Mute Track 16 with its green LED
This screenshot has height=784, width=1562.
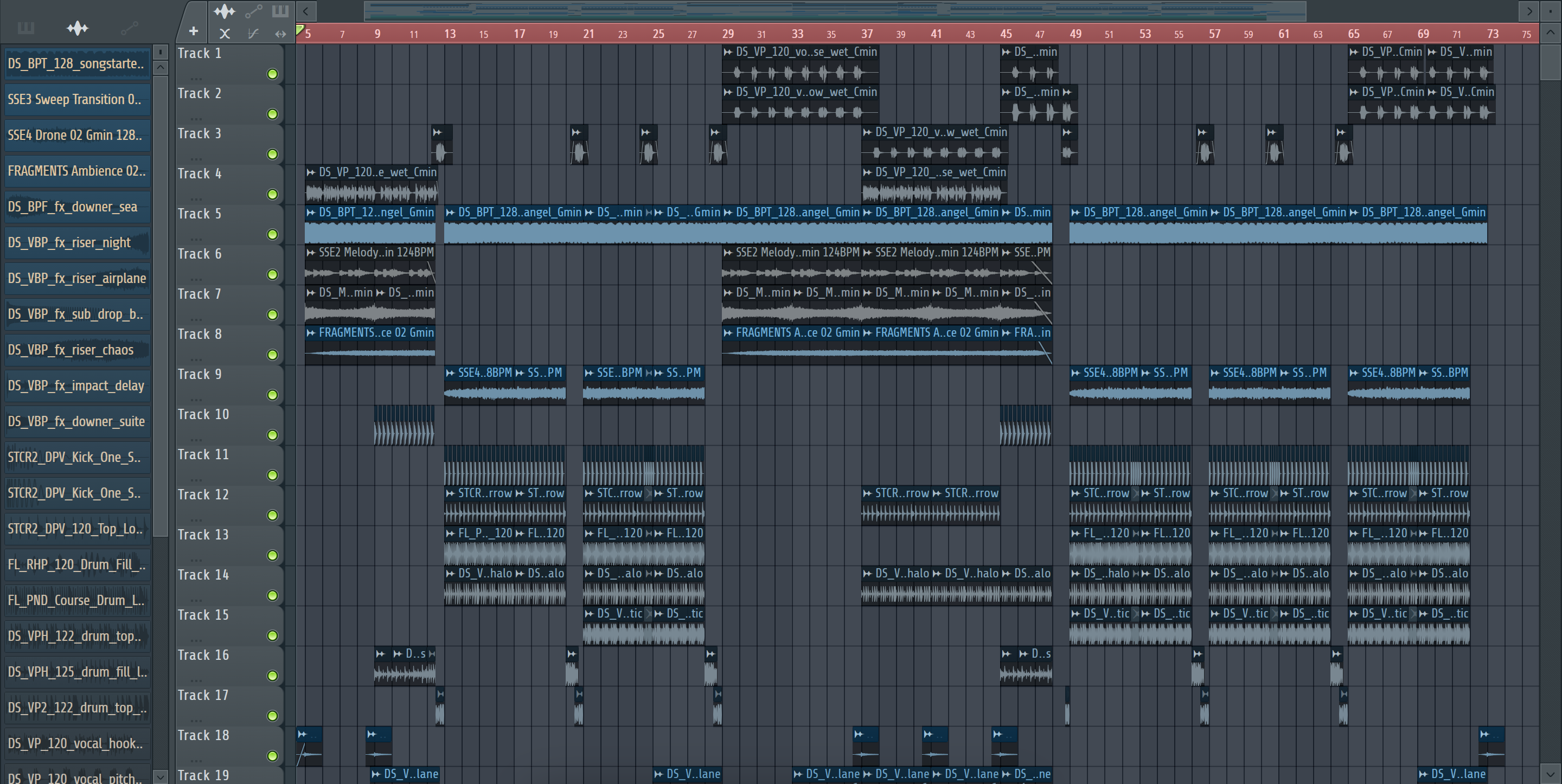tap(273, 676)
